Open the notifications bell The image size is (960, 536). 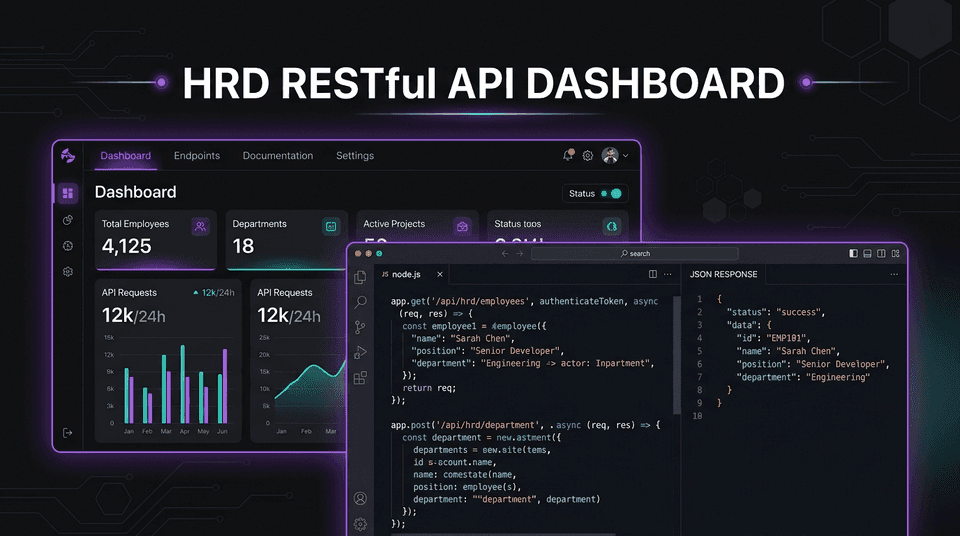(x=568, y=155)
